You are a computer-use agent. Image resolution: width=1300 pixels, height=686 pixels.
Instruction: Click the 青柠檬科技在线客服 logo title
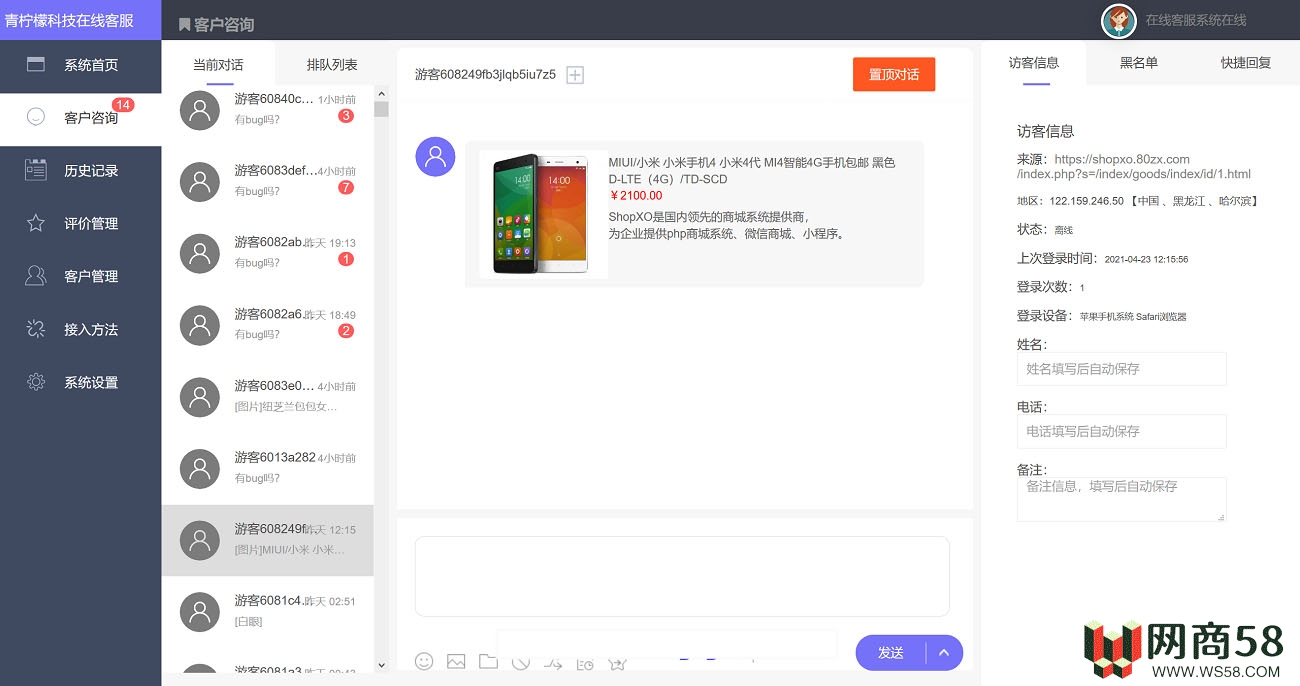pos(69,20)
